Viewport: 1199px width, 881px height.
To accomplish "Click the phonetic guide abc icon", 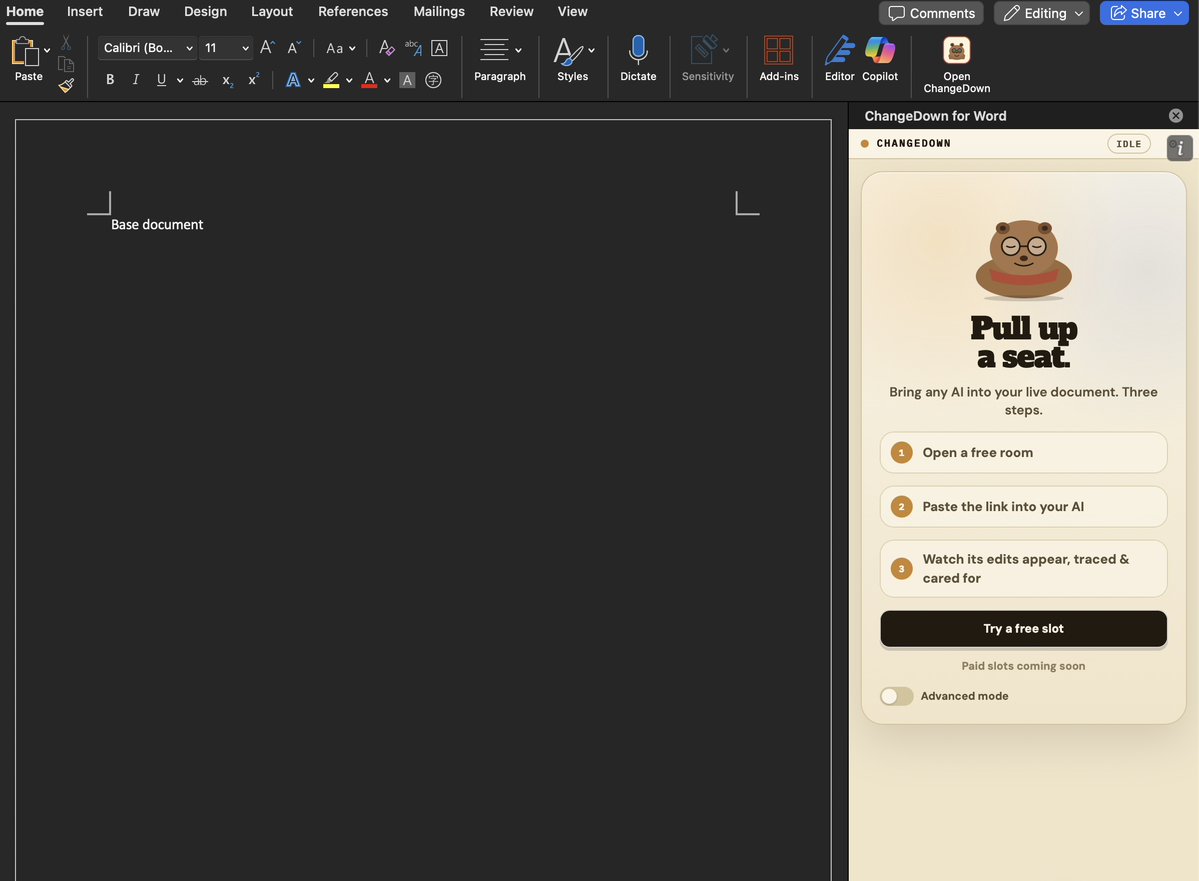I will 413,47.
